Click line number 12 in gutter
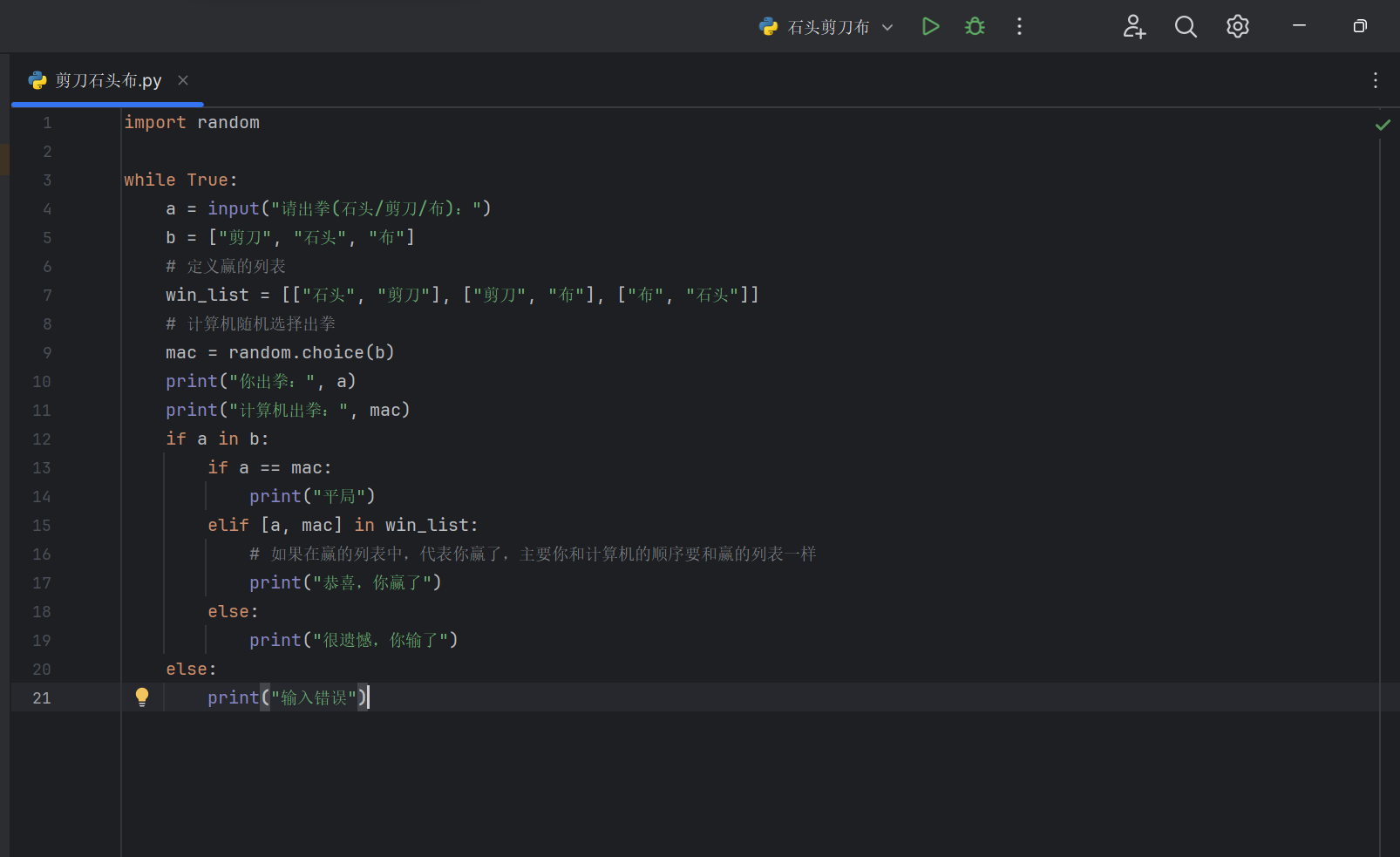Viewport: 1400px width, 857px height. tap(42, 439)
